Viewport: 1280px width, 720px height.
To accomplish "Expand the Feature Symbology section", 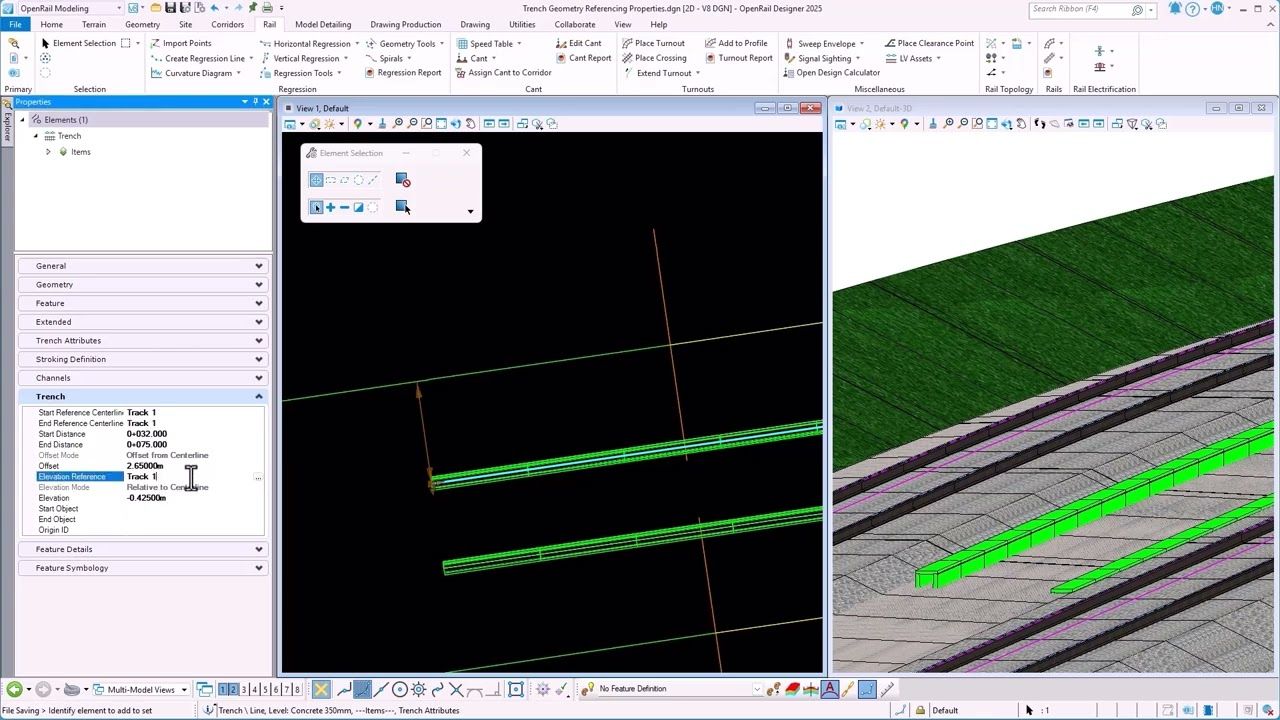I will pyautogui.click(x=142, y=568).
